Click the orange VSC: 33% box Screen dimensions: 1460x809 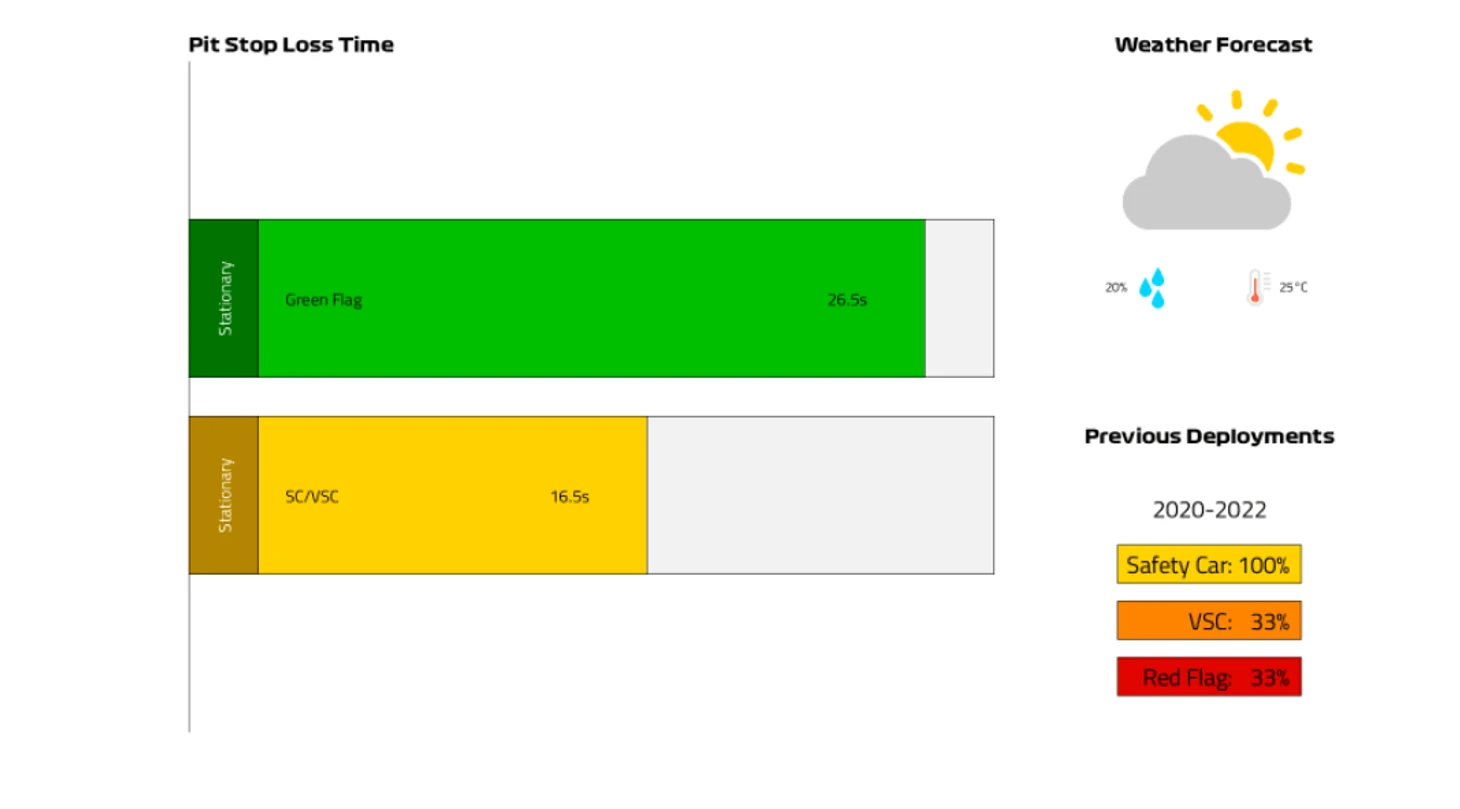pos(1208,621)
